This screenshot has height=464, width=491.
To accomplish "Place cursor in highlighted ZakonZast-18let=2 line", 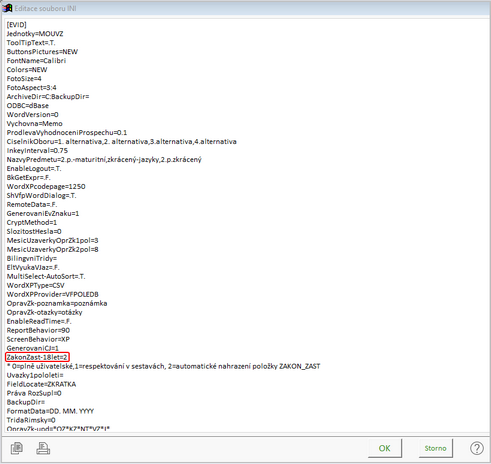I will pos(37,357).
